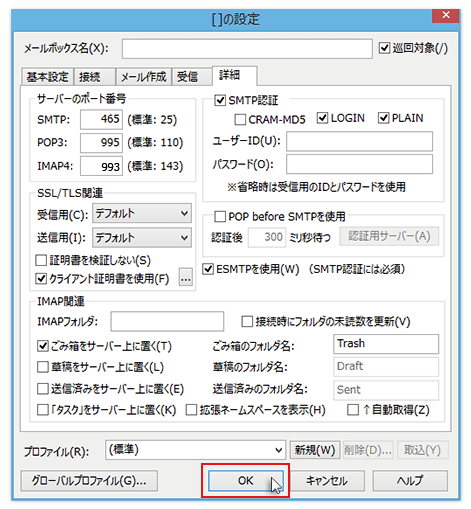
Task: Toggle 証明書を検証しない(S) checkbox
Action: pyautogui.click(x=41, y=260)
